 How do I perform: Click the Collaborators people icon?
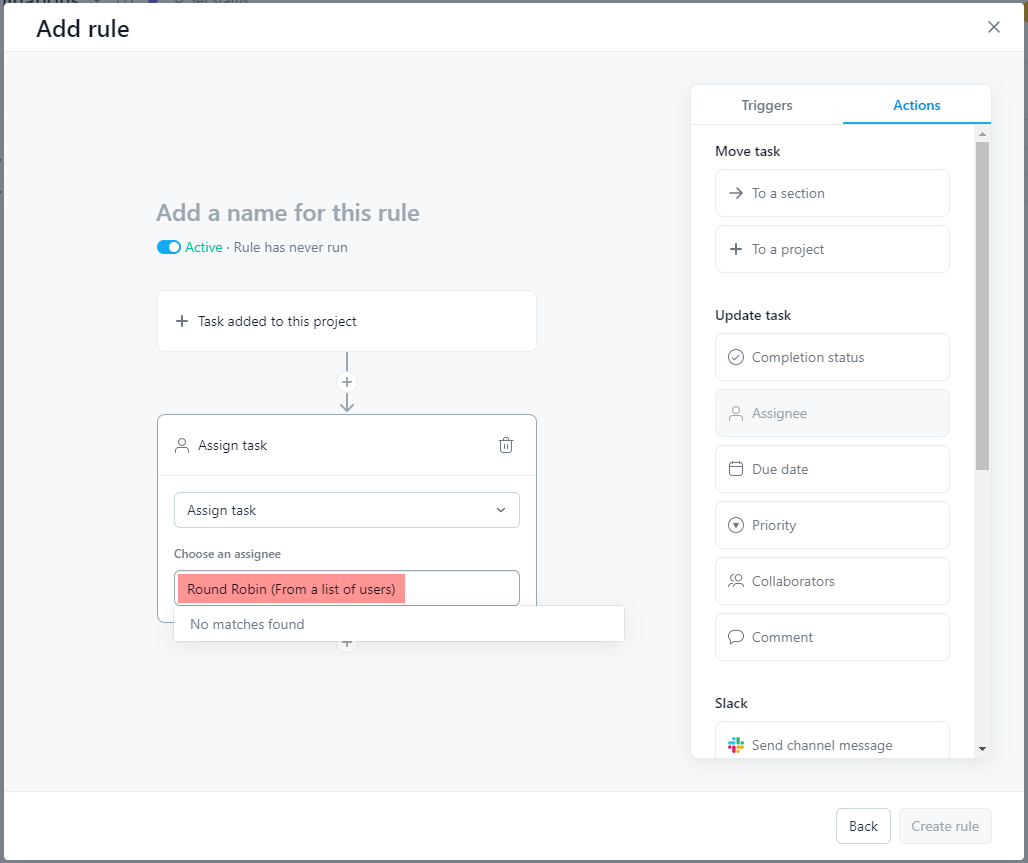point(736,581)
